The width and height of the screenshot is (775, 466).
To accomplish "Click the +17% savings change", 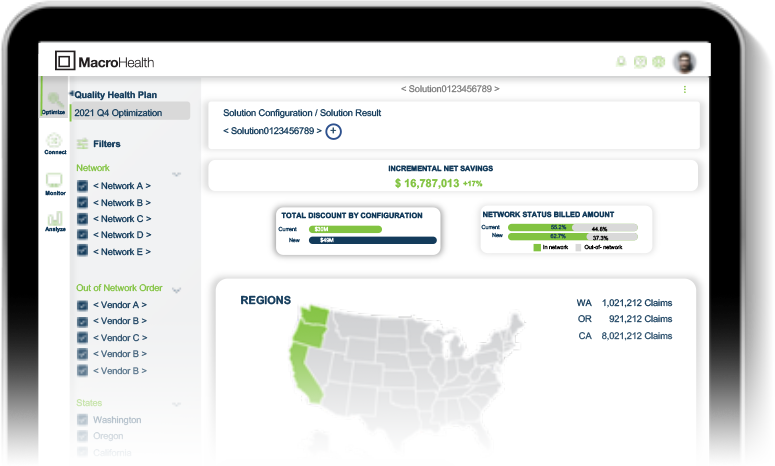I will (x=473, y=184).
